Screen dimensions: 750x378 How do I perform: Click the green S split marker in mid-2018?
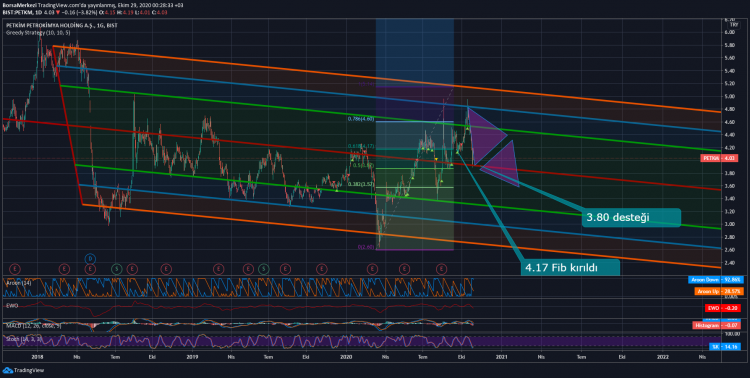pyautogui.click(x=116, y=269)
